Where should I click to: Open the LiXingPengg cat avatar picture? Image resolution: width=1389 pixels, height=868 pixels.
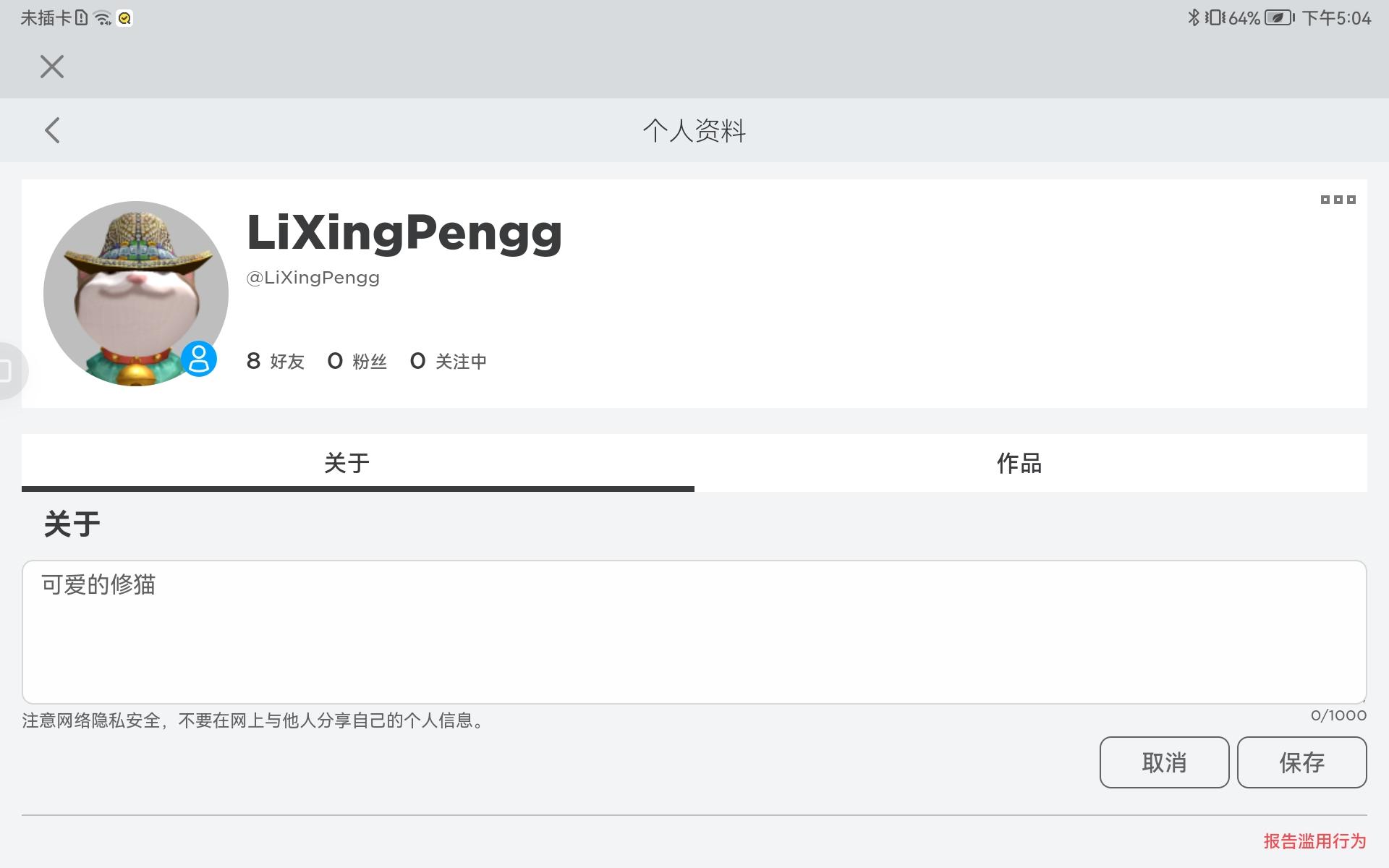tap(136, 294)
